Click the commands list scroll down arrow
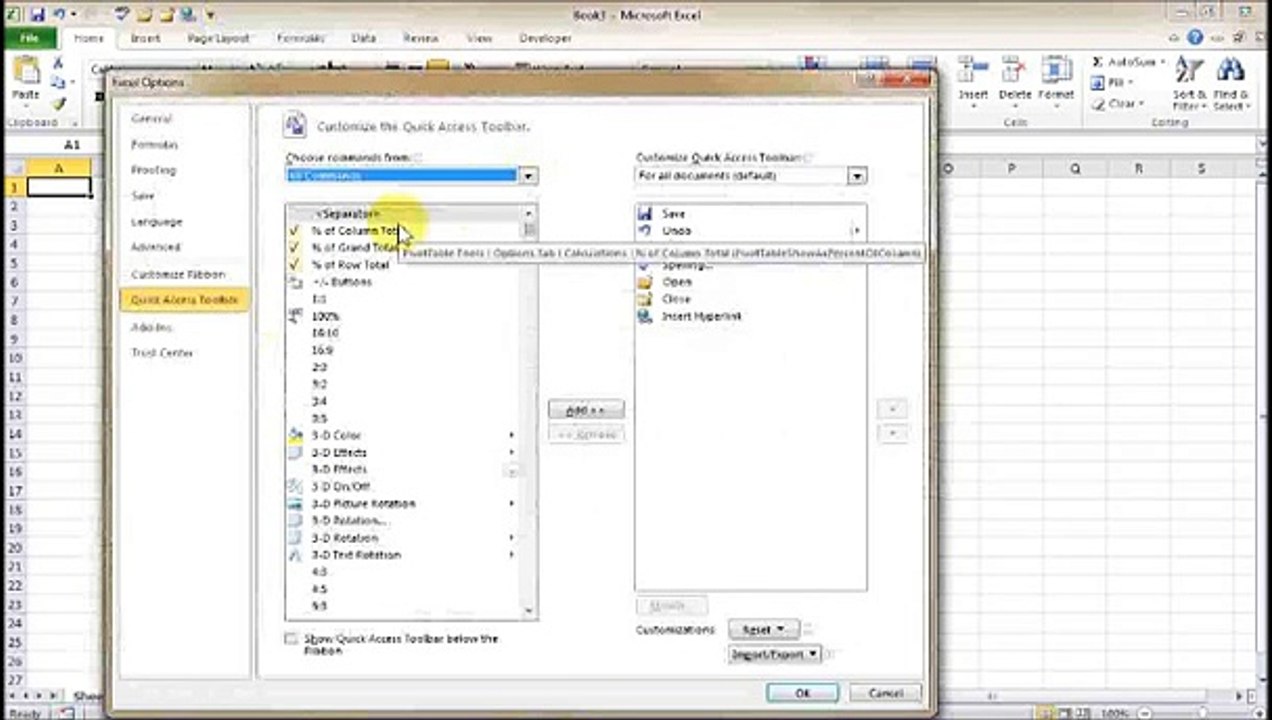 coord(529,611)
